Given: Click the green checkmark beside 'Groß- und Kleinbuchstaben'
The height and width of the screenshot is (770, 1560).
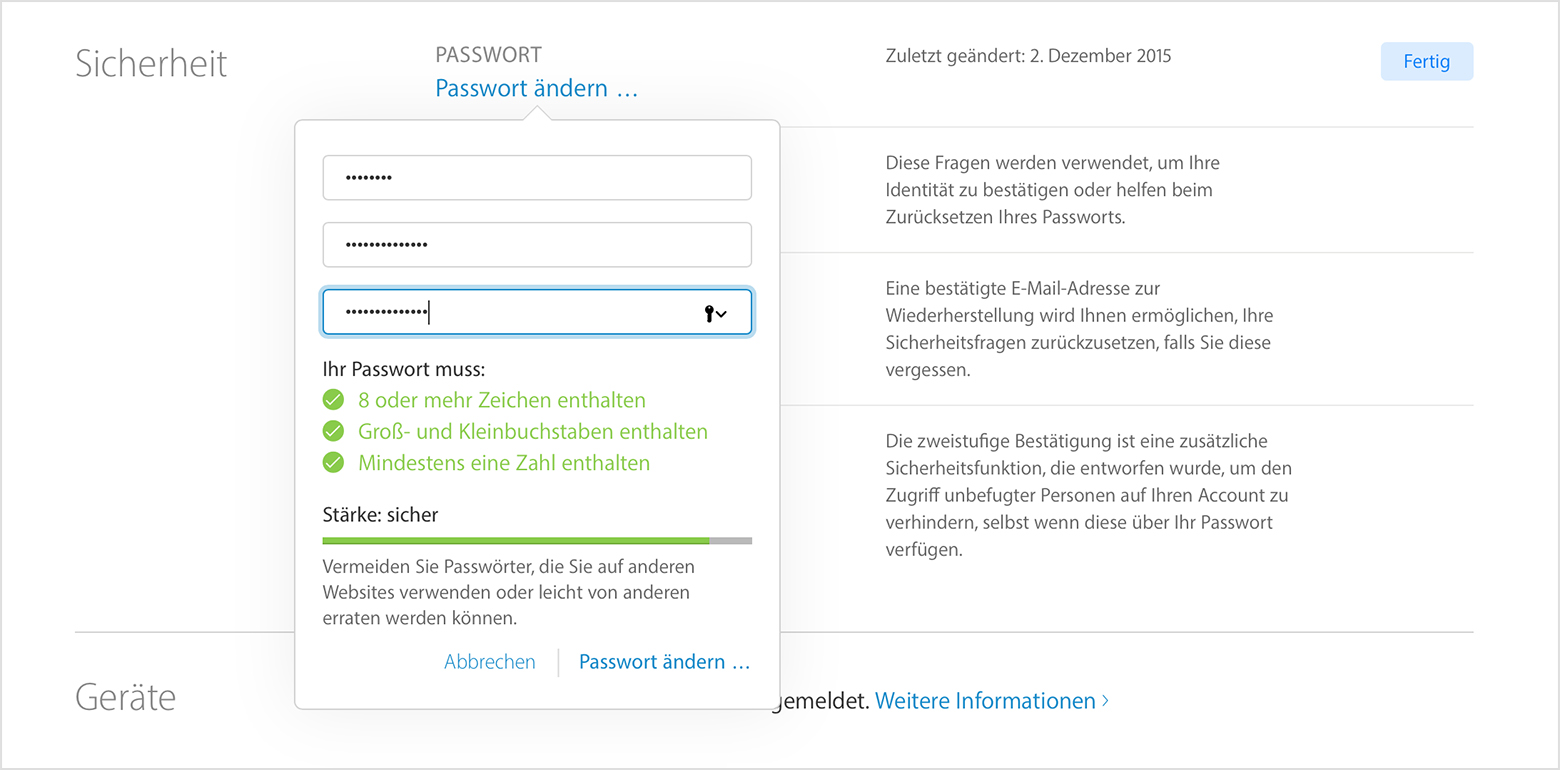Looking at the screenshot, I should pyautogui.click(x=333, y=432).
